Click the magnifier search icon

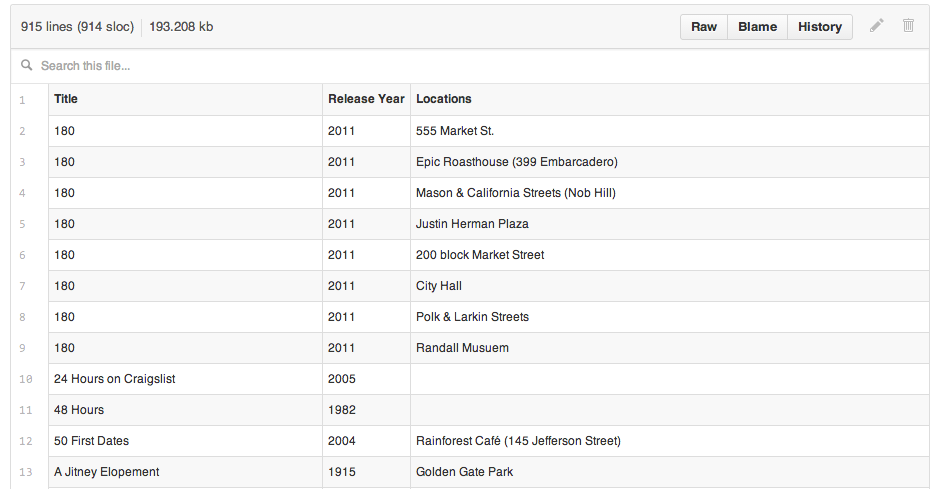coord(27,66)
